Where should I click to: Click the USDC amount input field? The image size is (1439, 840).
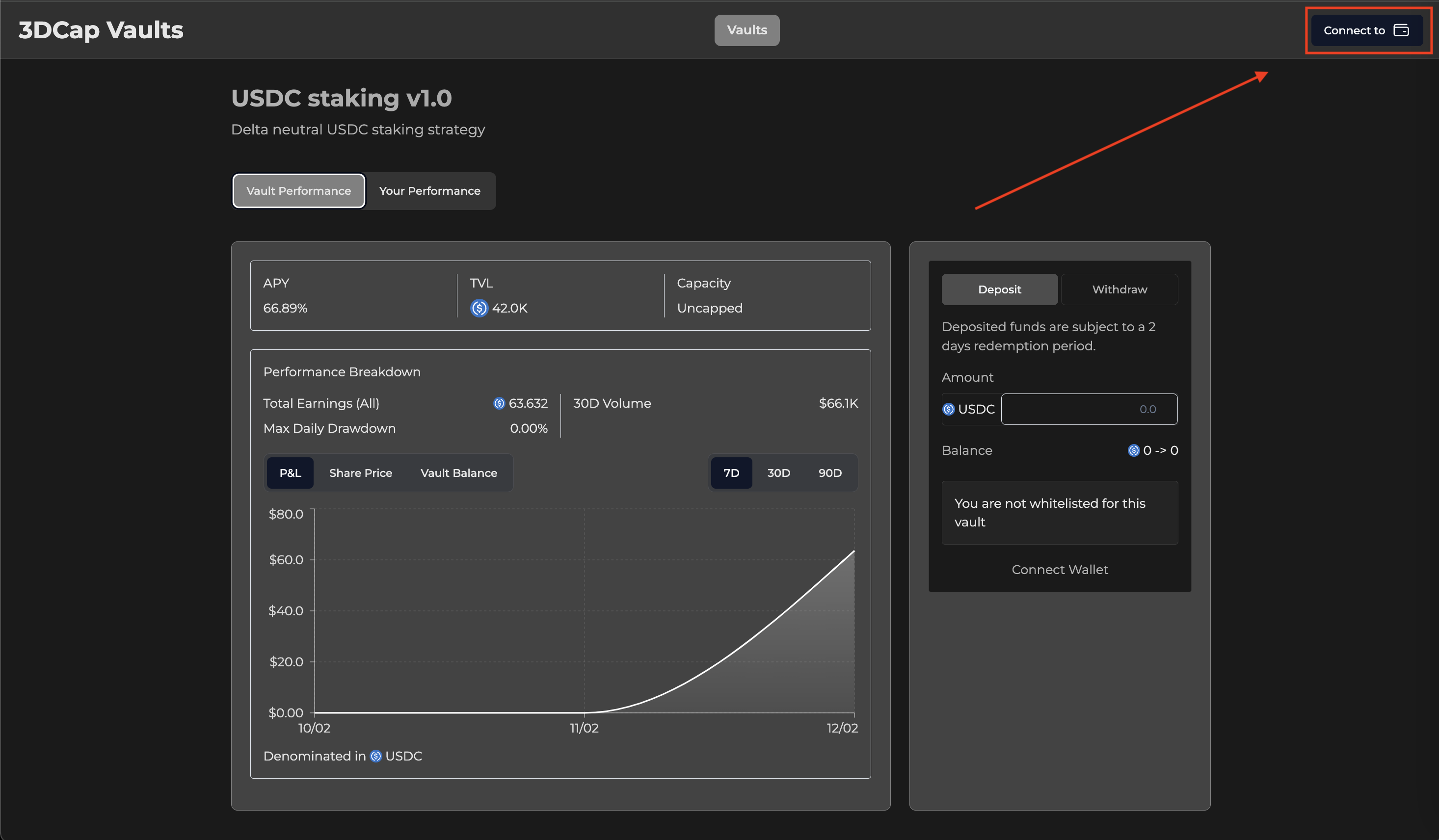coord(1089,409)
